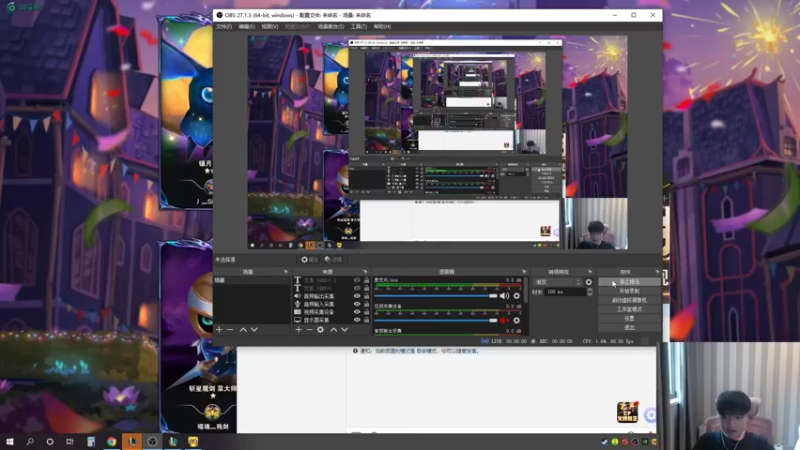800x450 pixels.
Task: Open the calculator app on the taskbar
Action: coord(91,441)
